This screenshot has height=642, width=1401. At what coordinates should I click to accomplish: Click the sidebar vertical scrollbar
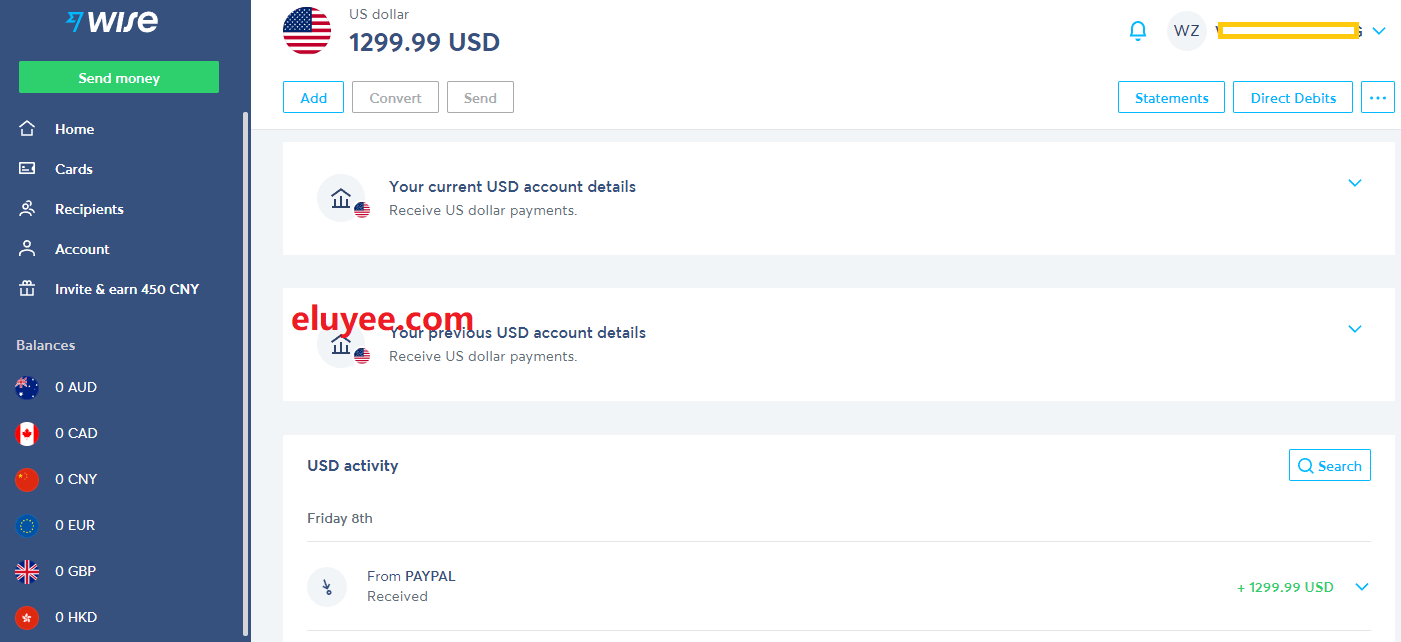(246, 370)
